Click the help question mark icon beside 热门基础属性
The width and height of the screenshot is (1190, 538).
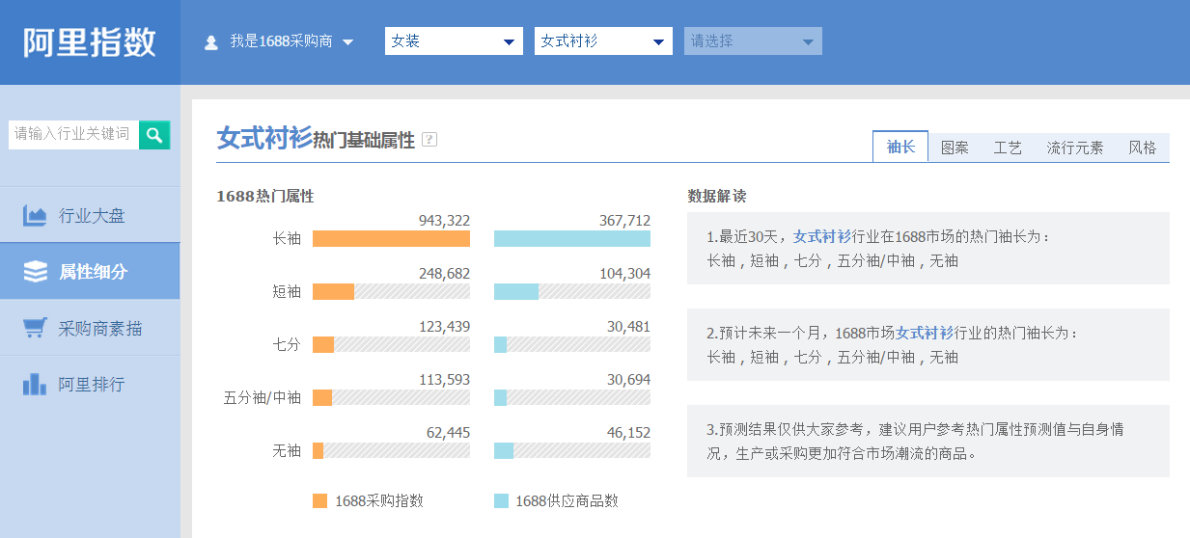pyautogui.click(x=430, y=140)
